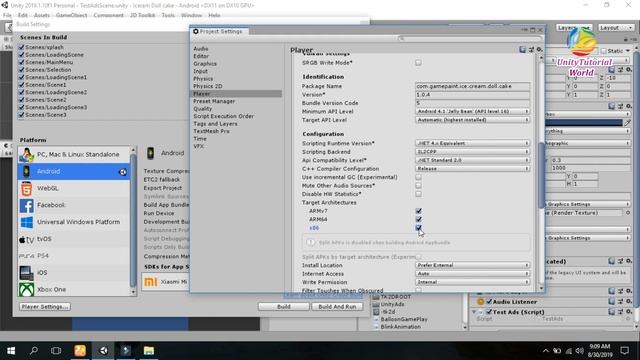Select the PS4 platform icon
Screen dimensions: 640x360
(x=27, y=256)
